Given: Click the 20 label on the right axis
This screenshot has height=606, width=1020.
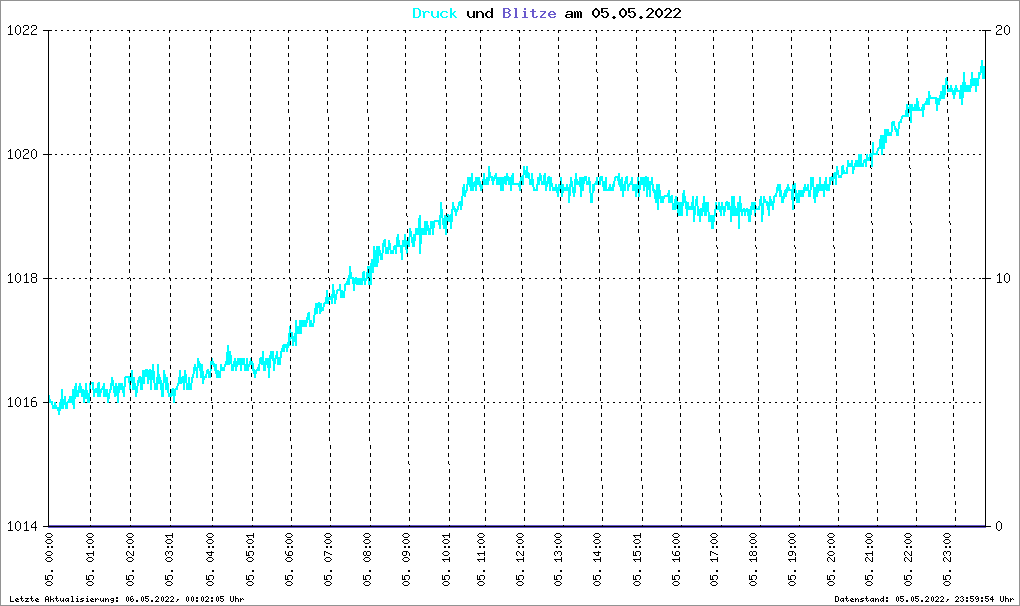Looking at the screenshot, I should tap(1003, 31).
